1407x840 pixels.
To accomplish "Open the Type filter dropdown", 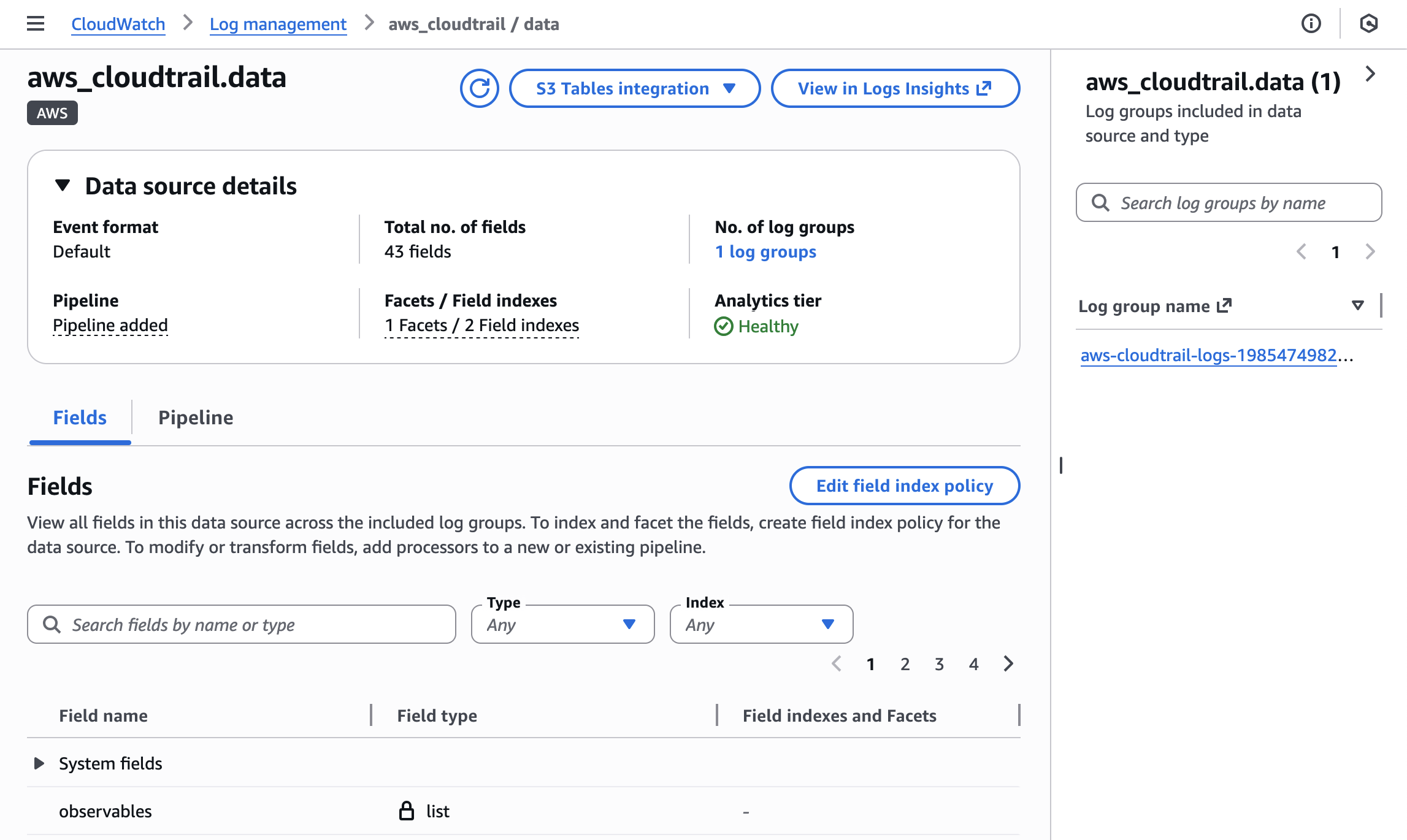I will pos(562,625).
